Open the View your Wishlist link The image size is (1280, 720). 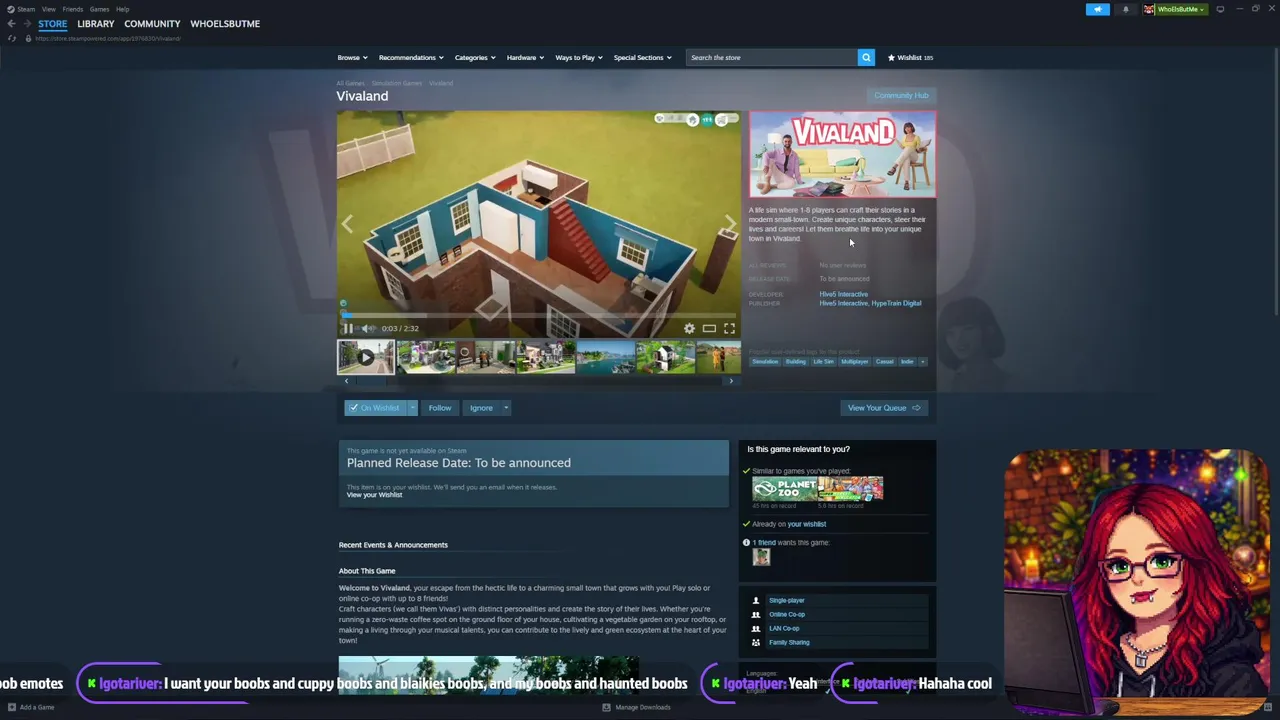coord(374,495)
